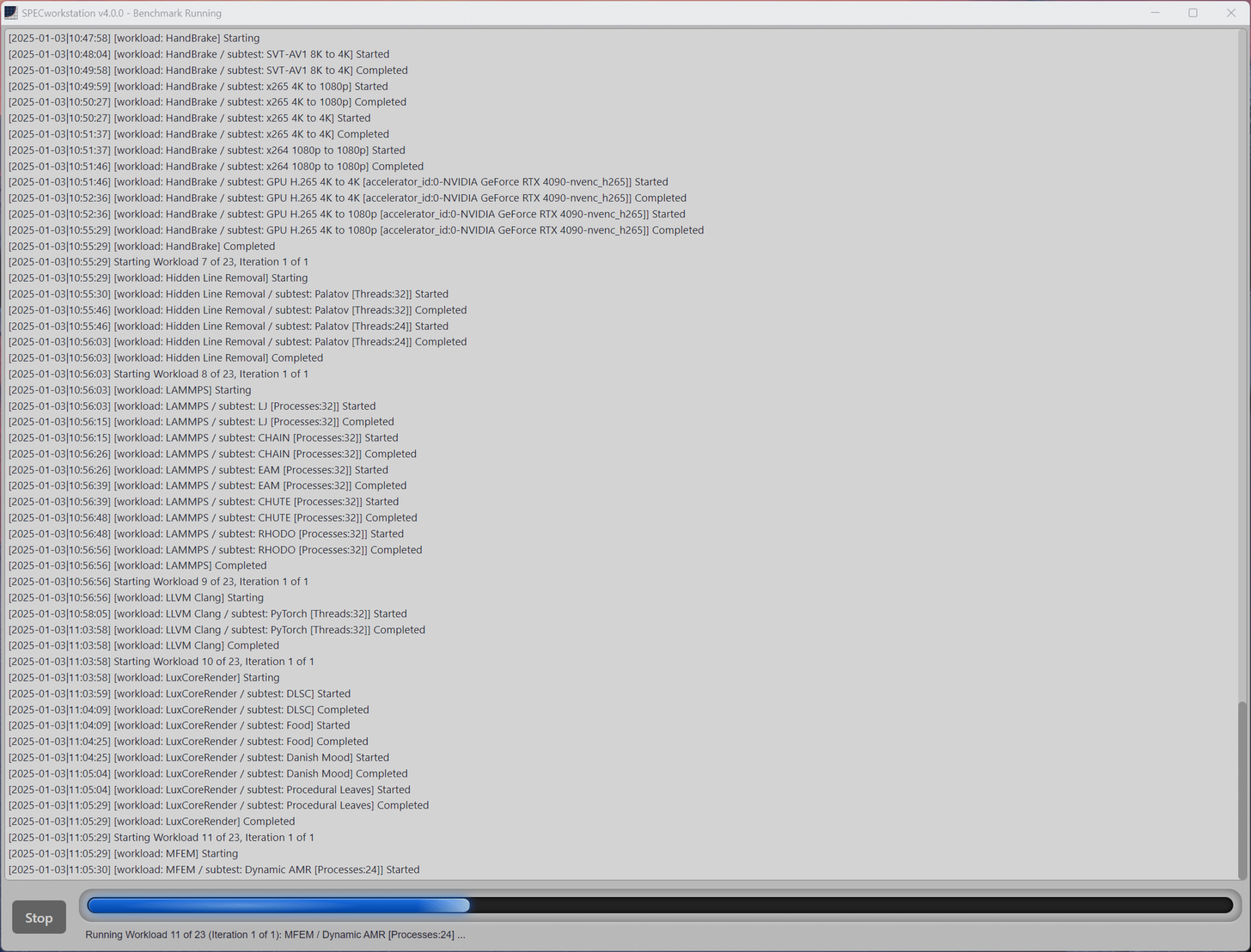The image size is (1251, 952).
Task: Select log line 'x264 1080p to 1080p] Completed'
Action: coord(216,166)
